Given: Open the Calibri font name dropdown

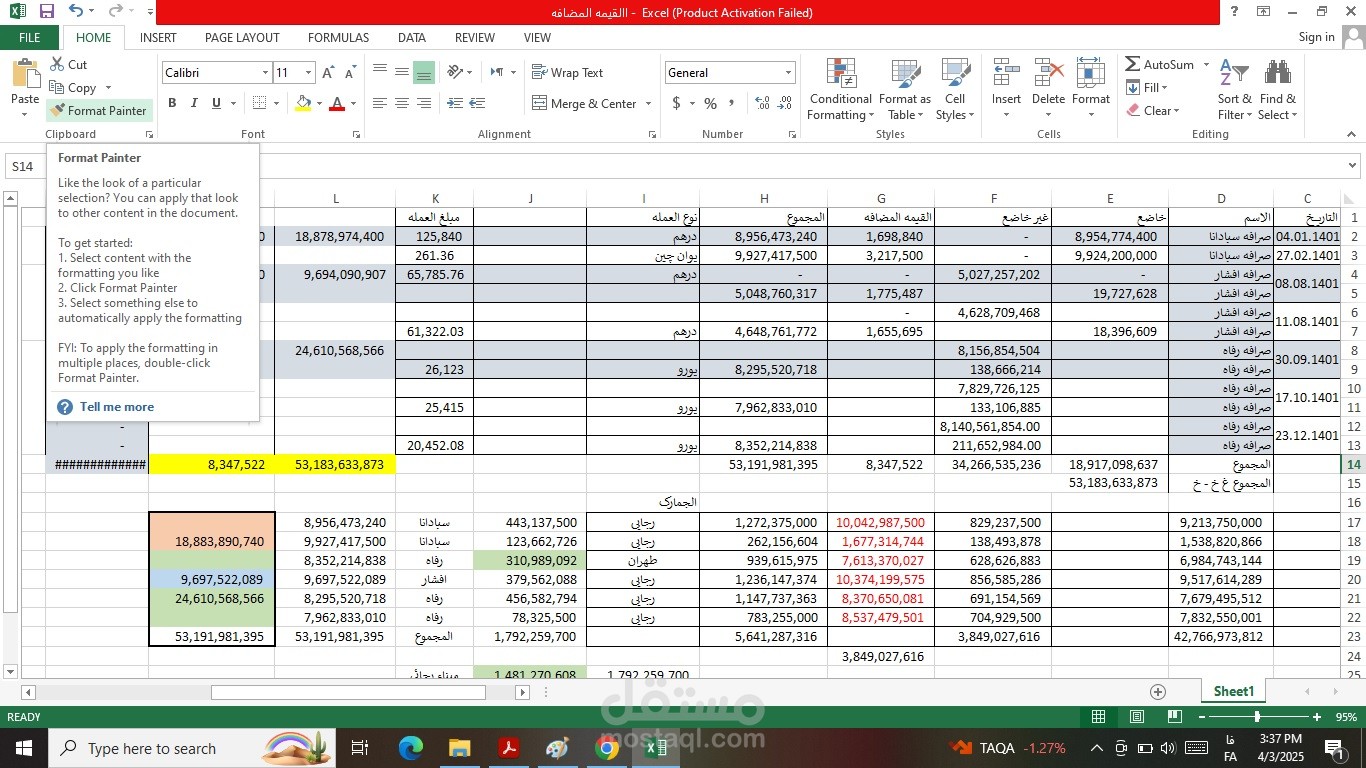Looking at the screenshot, I should (x=265, y=73).
